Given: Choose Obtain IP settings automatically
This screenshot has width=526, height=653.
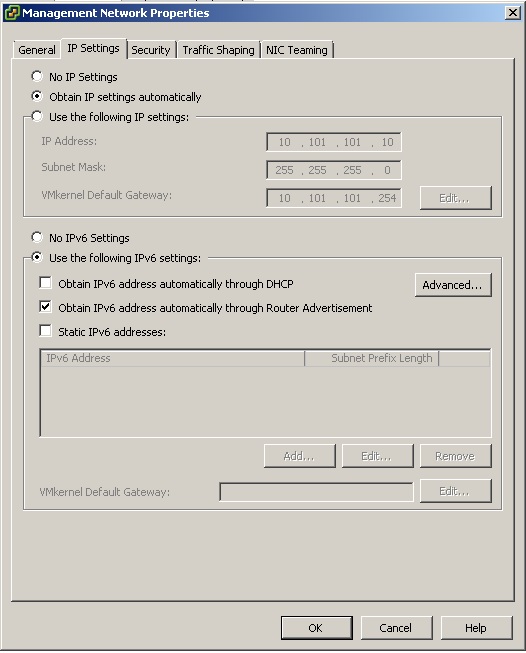Looking at the screenshot, I should (37, 96).
